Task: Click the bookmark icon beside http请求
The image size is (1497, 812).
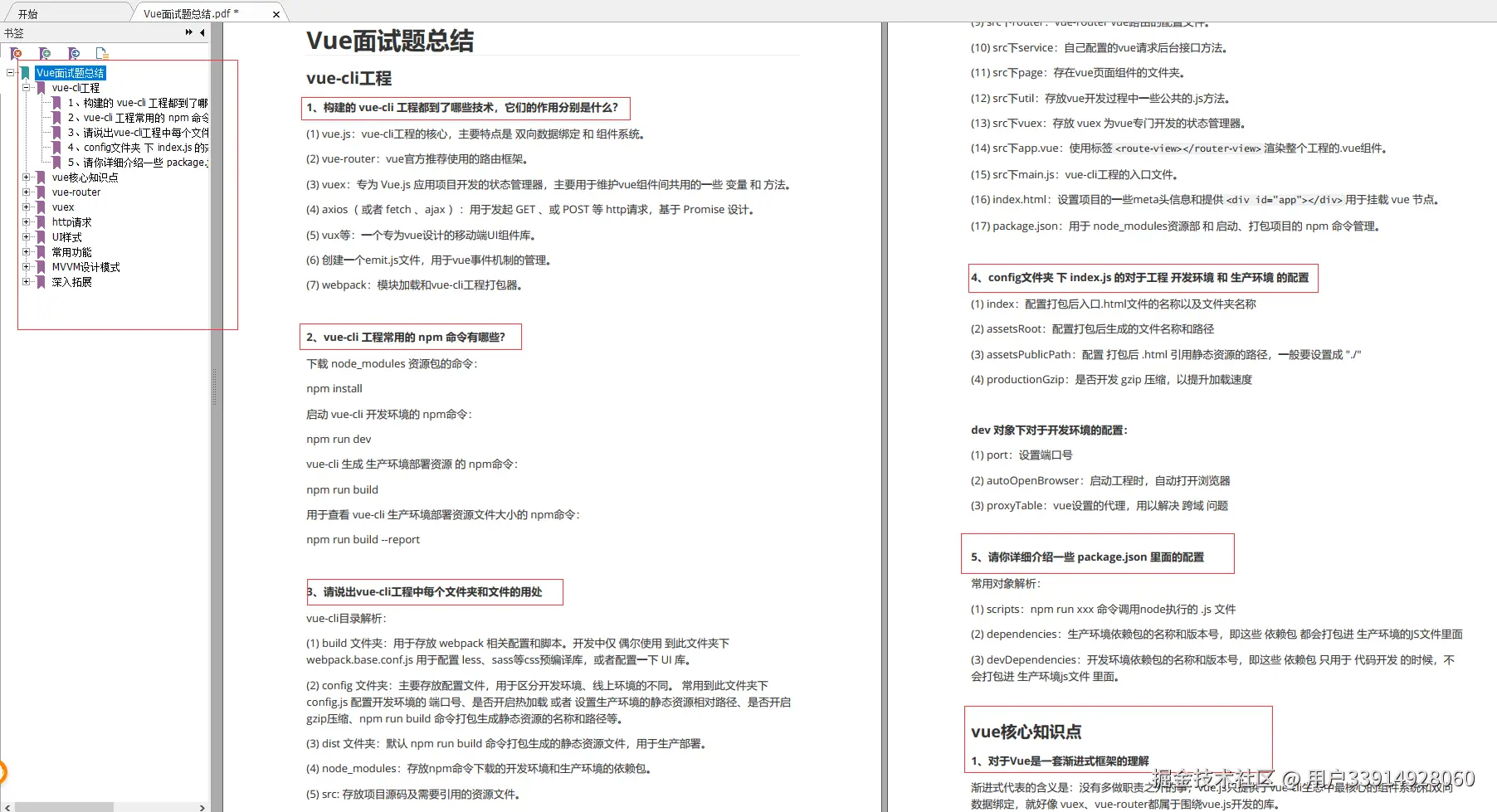Action: [x=41, y=222]
